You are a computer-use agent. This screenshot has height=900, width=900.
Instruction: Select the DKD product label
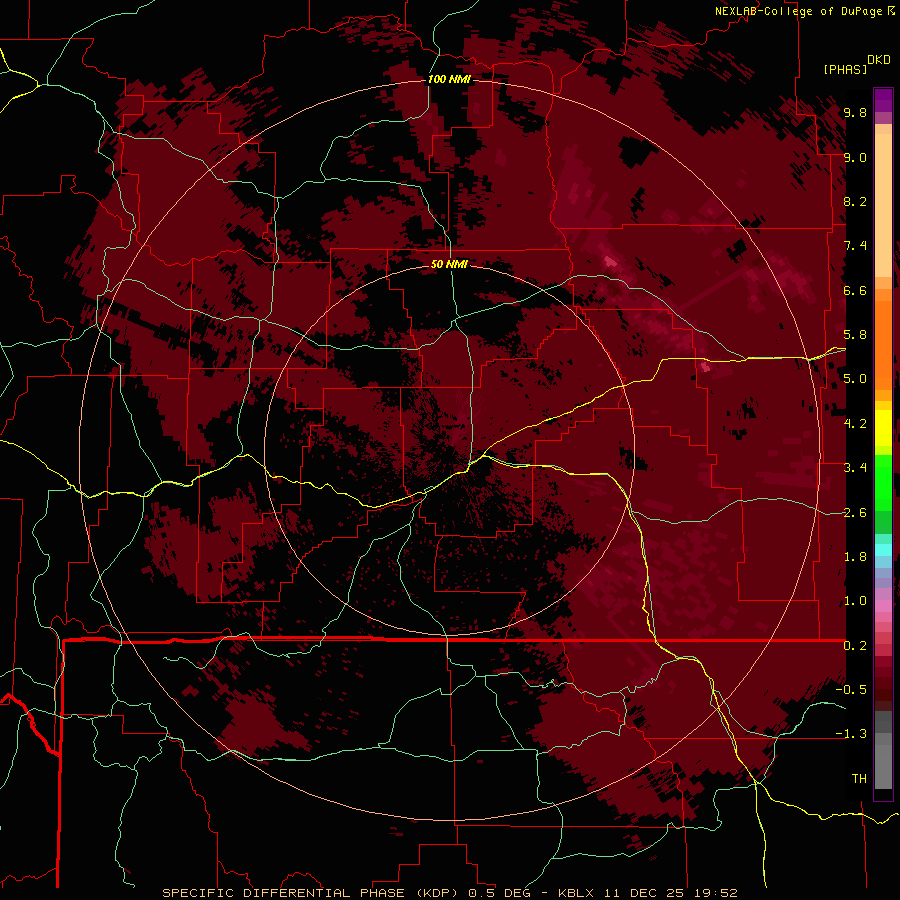(879, 60)
